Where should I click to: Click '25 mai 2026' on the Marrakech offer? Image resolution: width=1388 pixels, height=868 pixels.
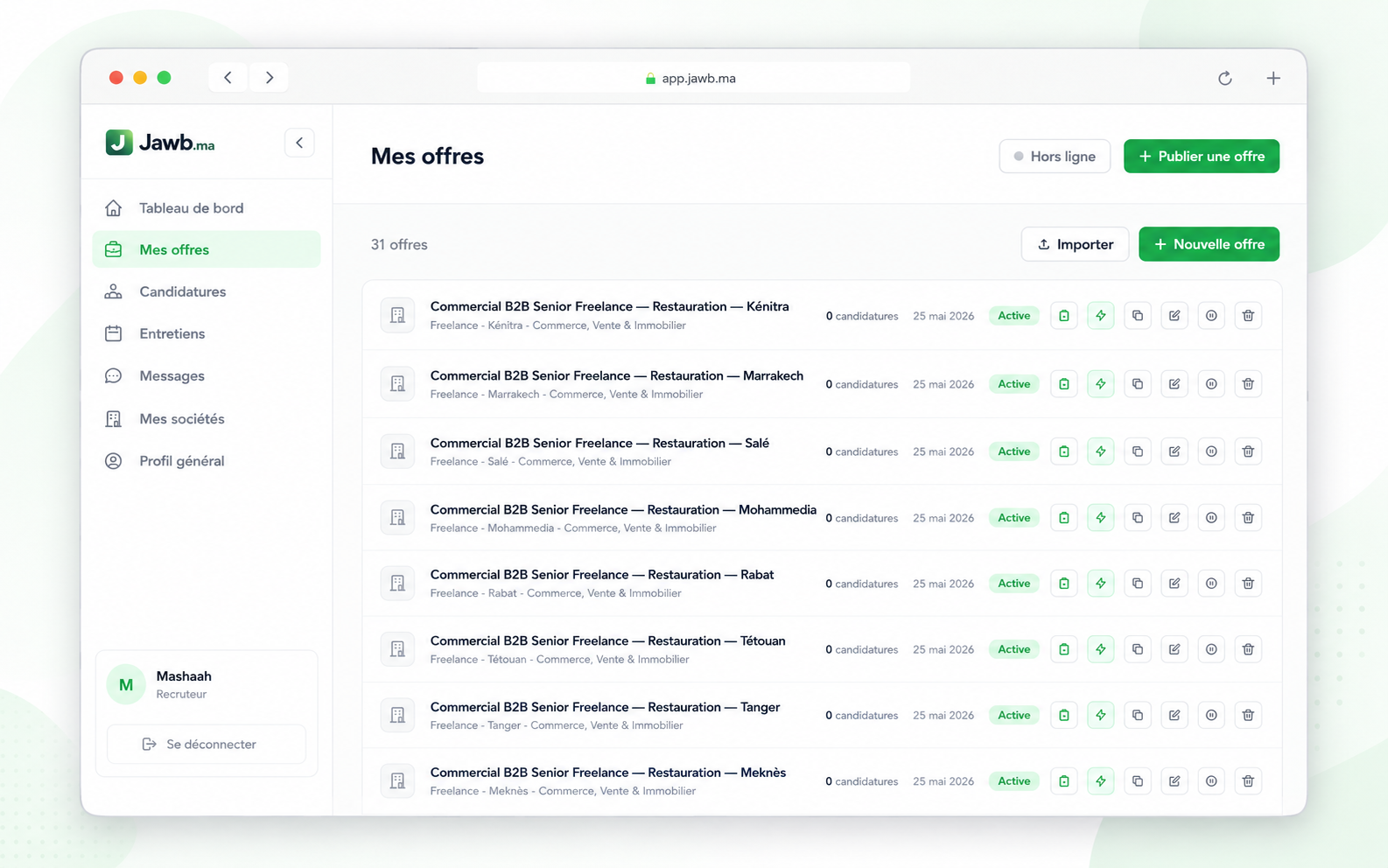click(x=943, y=384)
